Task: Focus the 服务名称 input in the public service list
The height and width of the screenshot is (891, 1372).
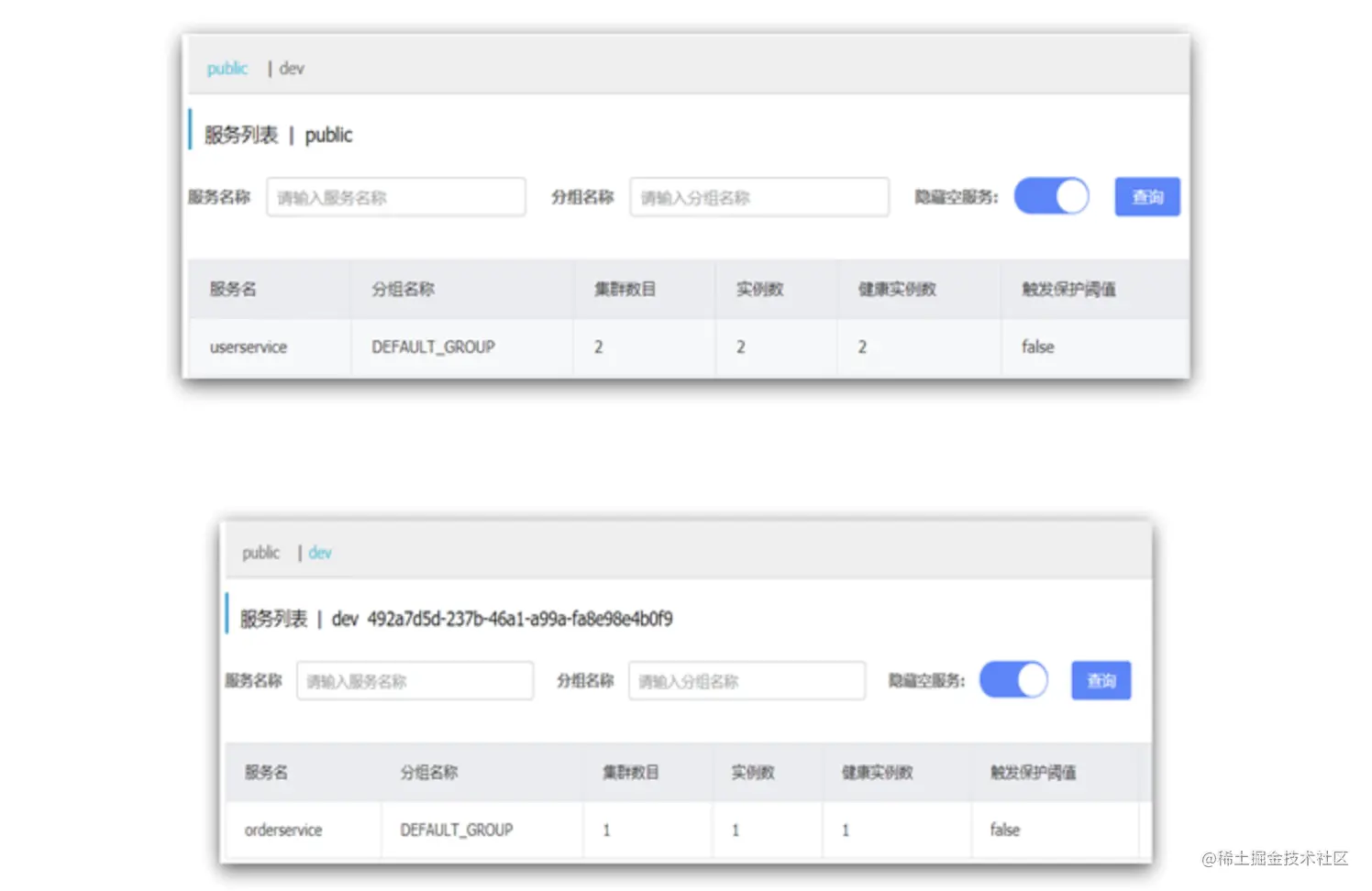Action: click(396, 197)
